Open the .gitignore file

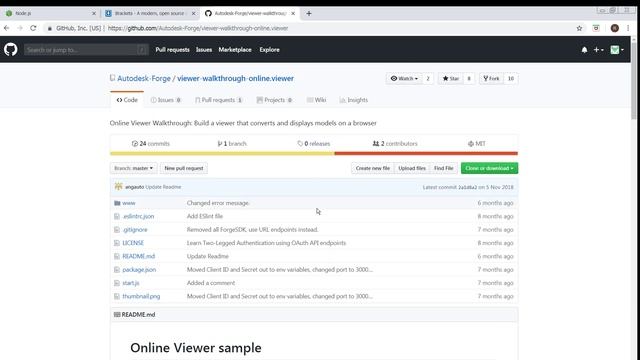point(135,230)
